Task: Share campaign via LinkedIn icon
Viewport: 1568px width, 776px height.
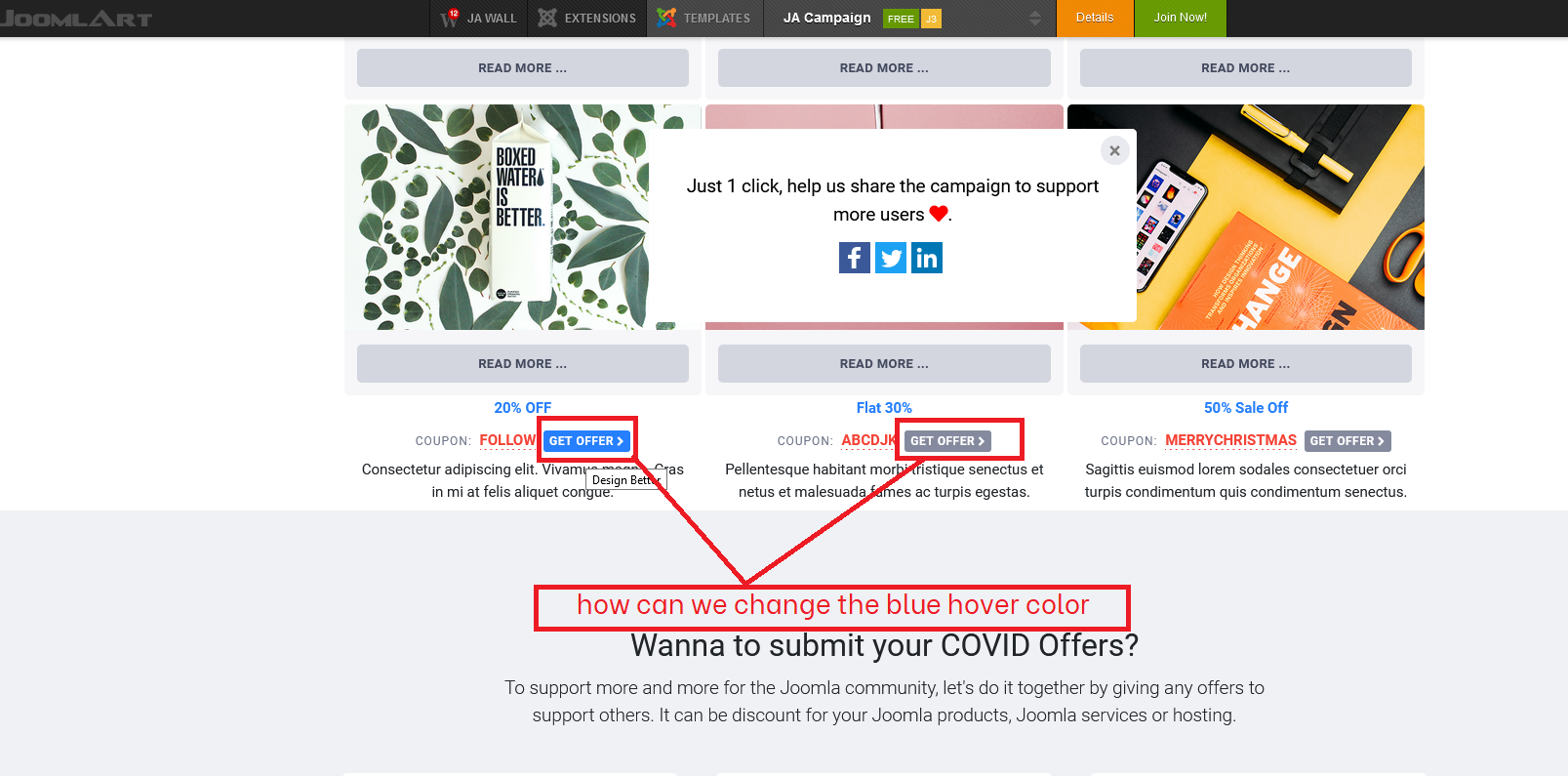Action: [x=927, y=258]
